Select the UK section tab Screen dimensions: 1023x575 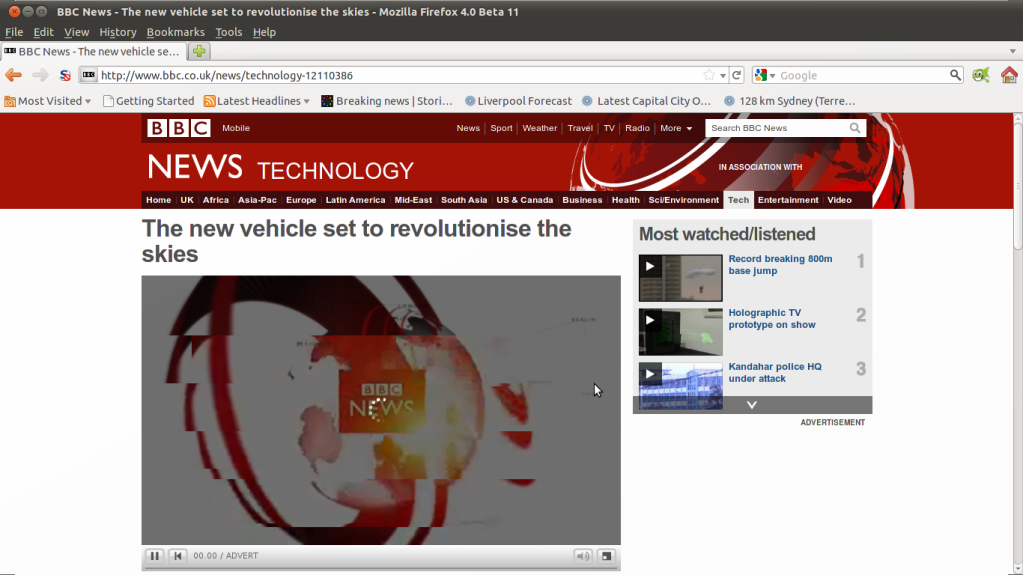pyautogui.click(x=187, y=200)
